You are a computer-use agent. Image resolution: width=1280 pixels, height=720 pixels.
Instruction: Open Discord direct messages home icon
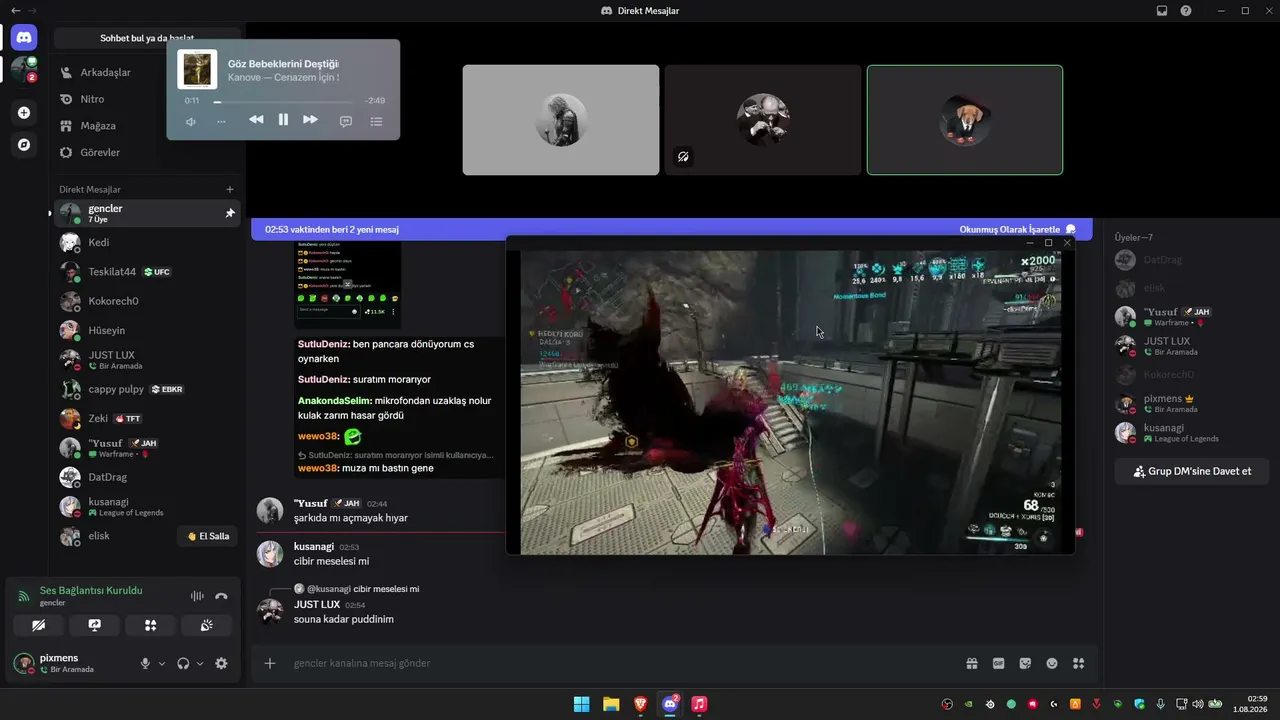[x=24, y=37]
